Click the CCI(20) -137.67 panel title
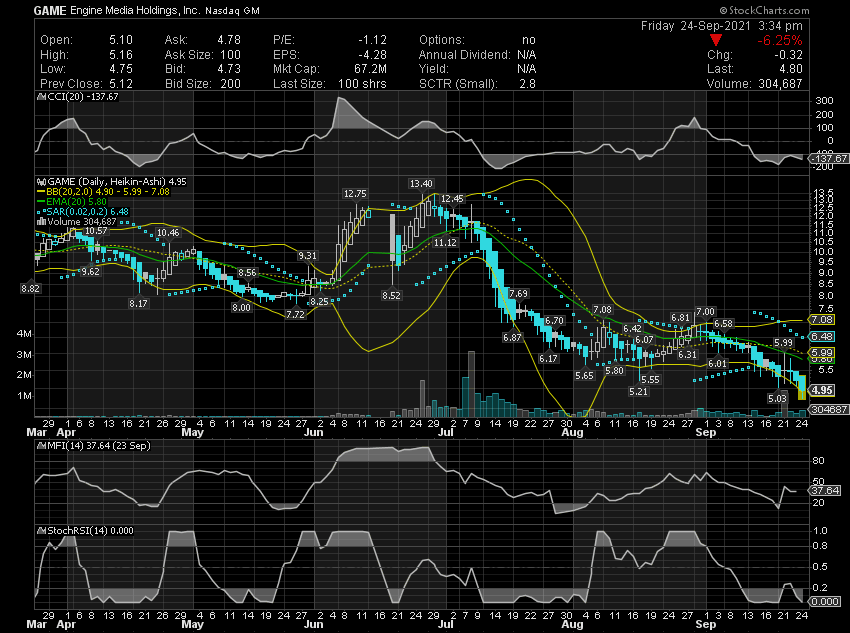This screenshot has height=633, width=850. (83, 97)
